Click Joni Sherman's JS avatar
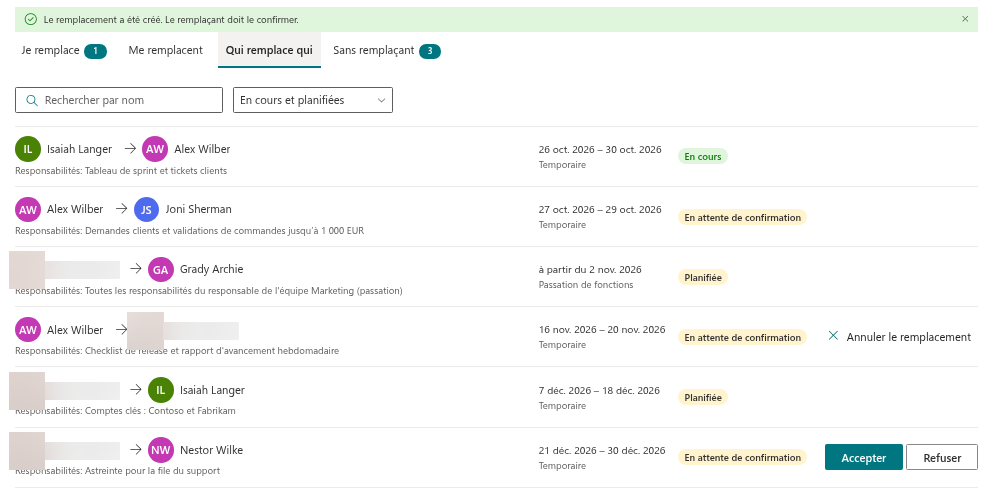The width and height of the screenshot is (991, 492). tap(146, 209)
